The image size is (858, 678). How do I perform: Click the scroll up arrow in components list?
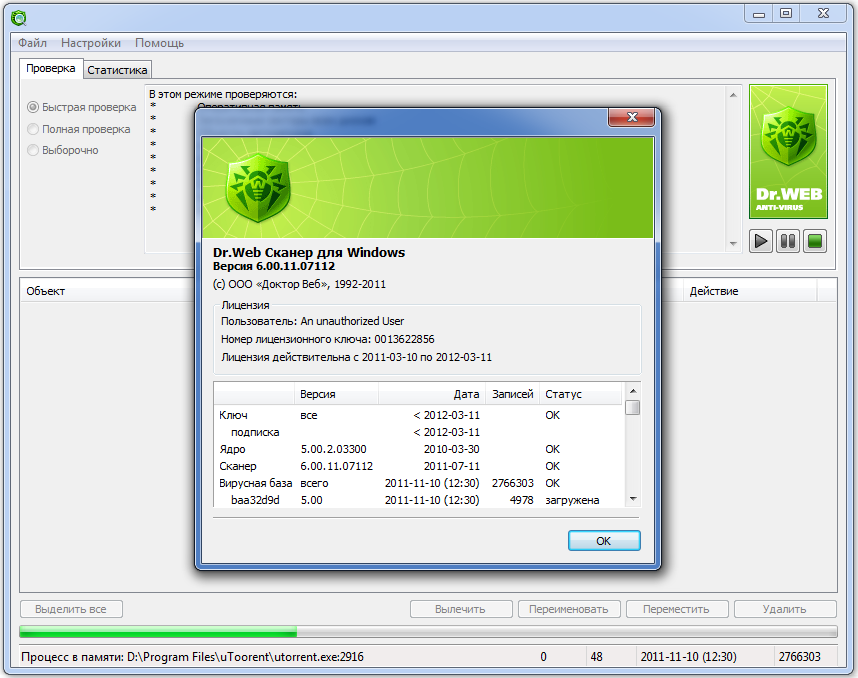pos(633,391)
